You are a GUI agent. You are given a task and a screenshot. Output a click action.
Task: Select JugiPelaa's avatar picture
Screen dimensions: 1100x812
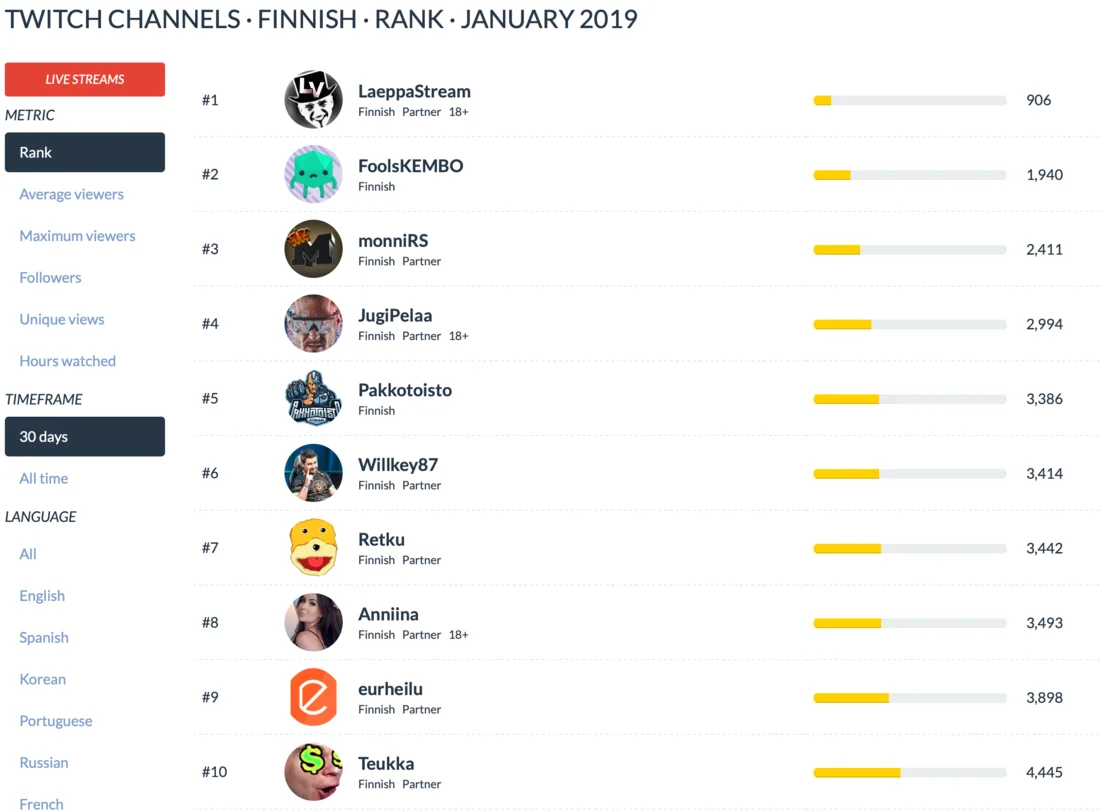(x=313, y=324)
